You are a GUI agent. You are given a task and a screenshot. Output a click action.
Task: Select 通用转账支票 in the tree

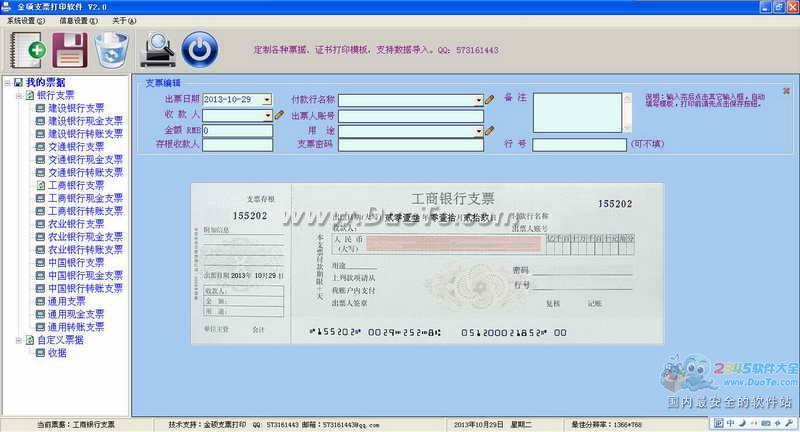(x=76, y=327)
